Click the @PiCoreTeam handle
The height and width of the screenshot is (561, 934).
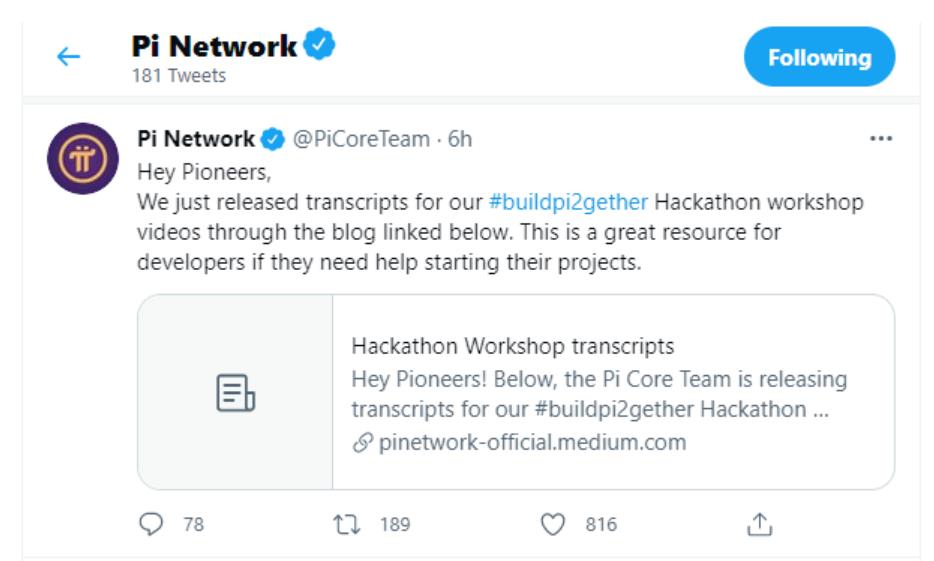tap(361, 139)
